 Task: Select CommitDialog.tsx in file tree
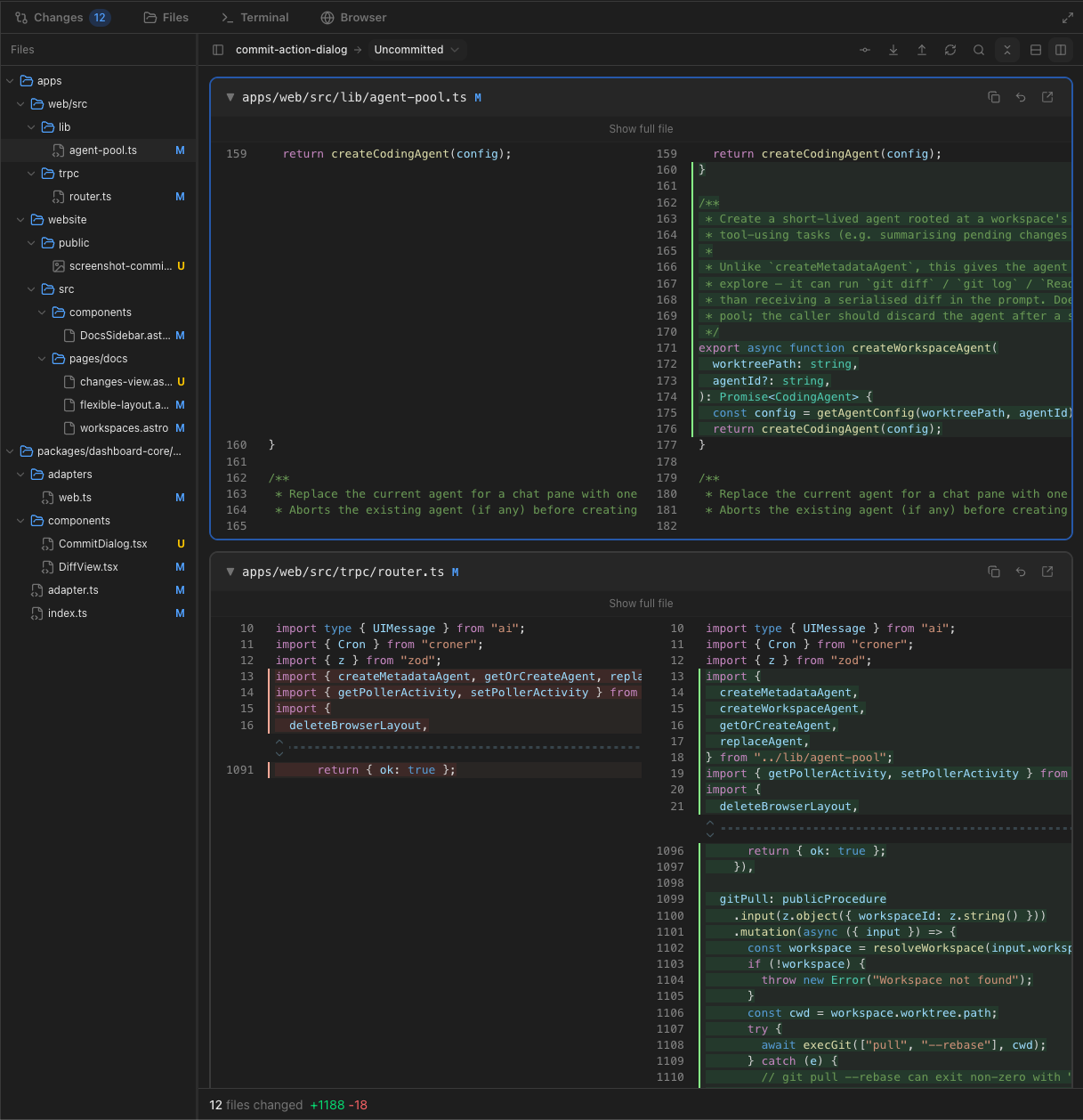click(98, 544)
